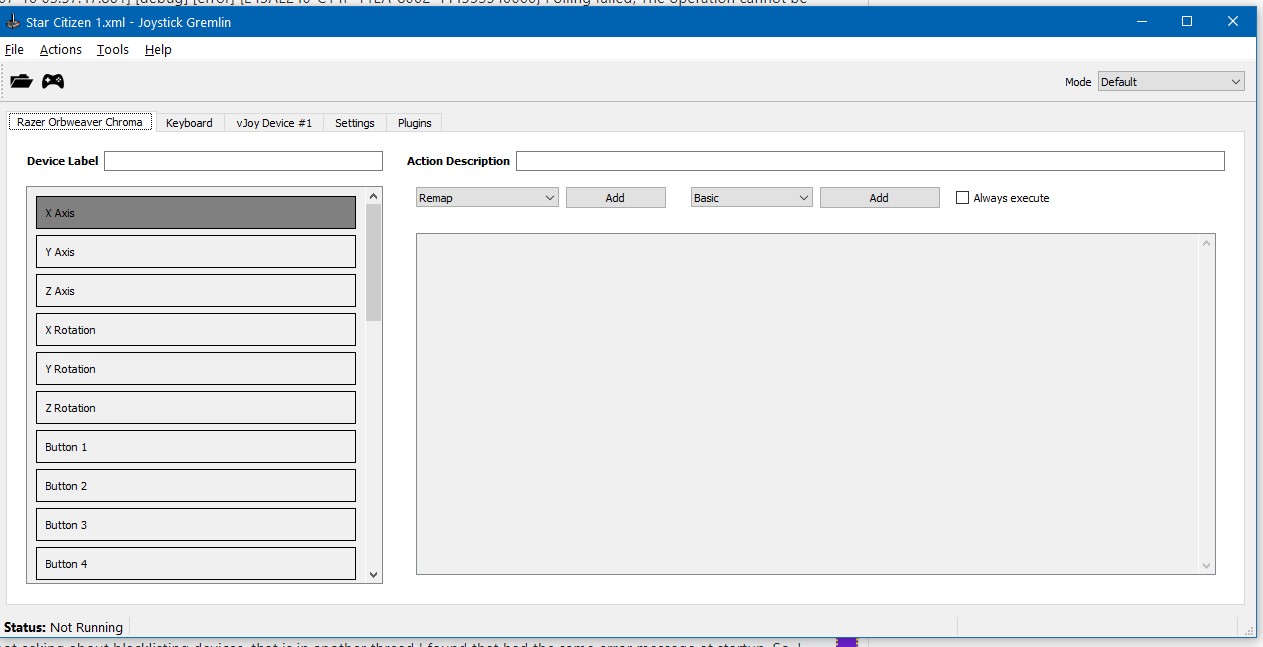Image resolution: width=1263 pixels, height=647 pixels.
Task: Select the Button 3 input item
Action: click(x=196, y=525)
